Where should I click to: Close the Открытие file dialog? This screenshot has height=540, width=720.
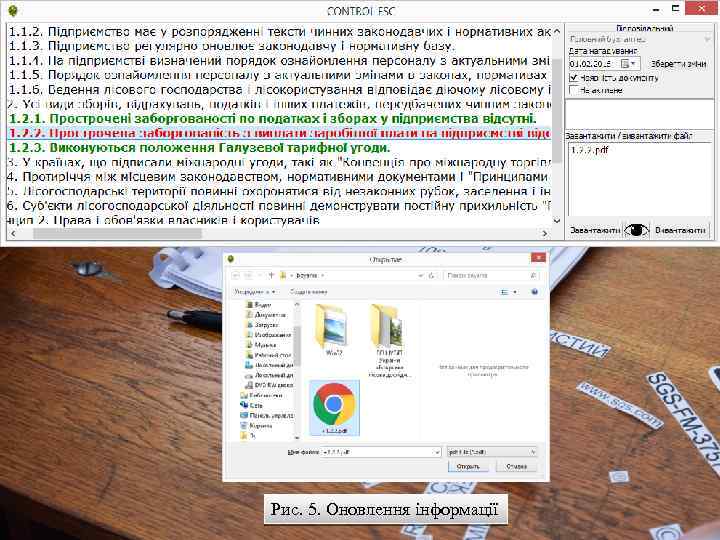point(538,258)
